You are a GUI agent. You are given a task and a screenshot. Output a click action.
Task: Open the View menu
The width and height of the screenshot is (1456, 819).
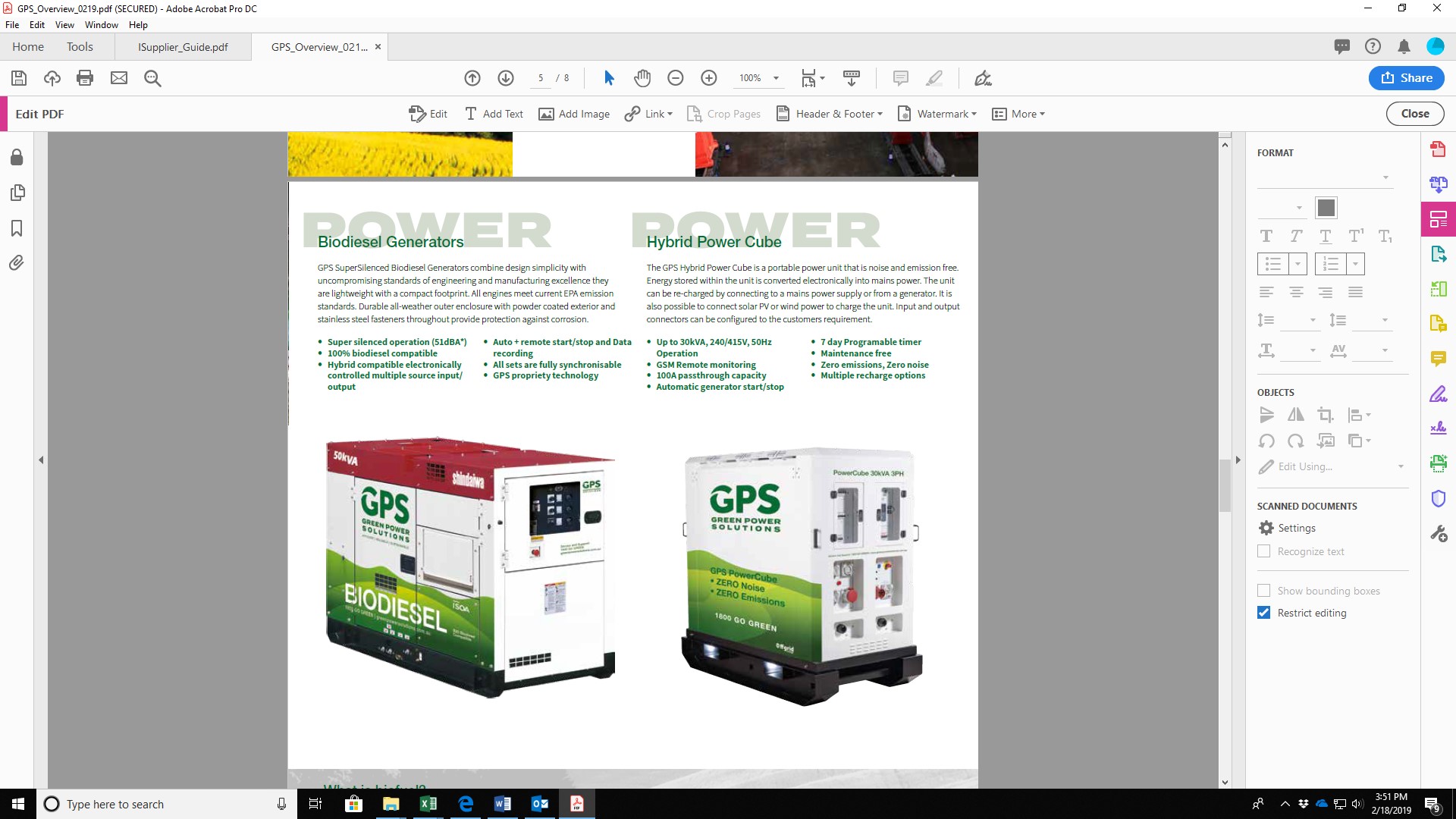(64, 25)
